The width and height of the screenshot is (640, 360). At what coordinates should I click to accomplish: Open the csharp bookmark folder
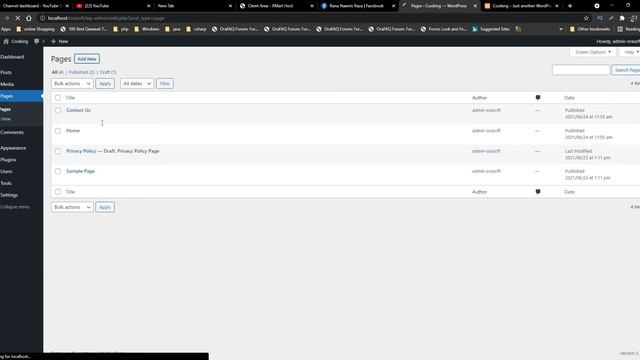tap(196, 29)
